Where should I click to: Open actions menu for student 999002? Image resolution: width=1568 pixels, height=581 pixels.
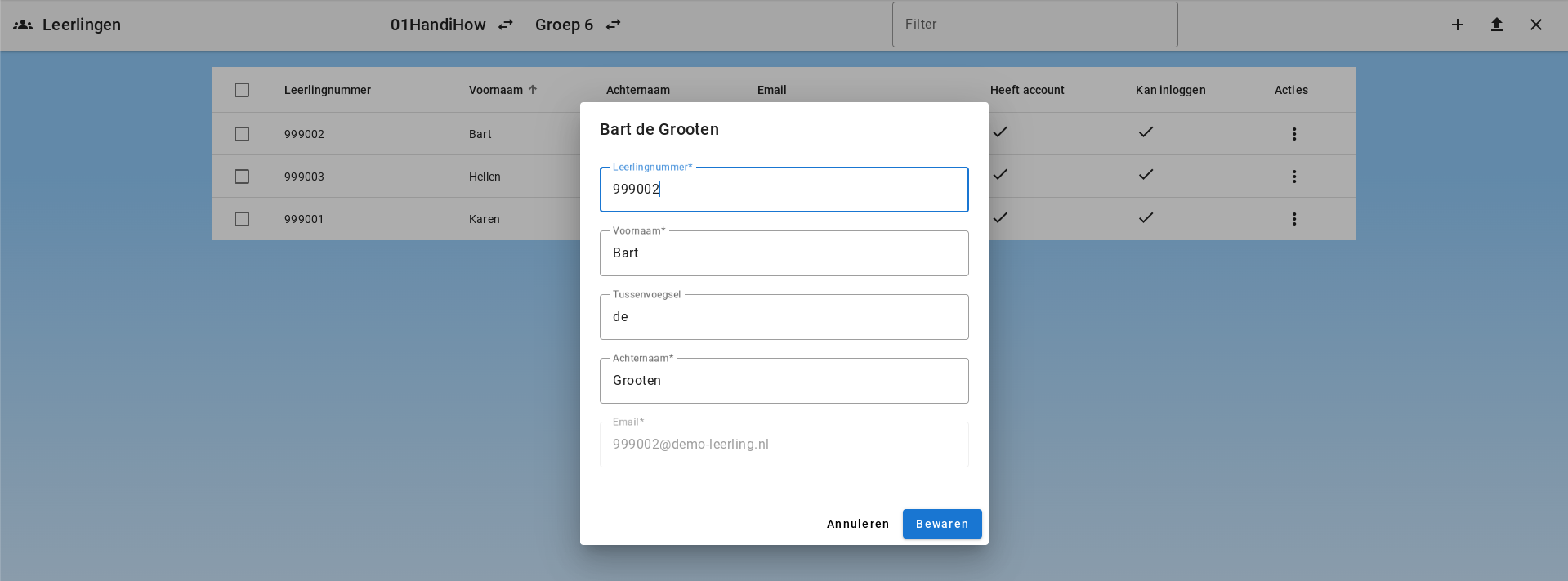1293,134
